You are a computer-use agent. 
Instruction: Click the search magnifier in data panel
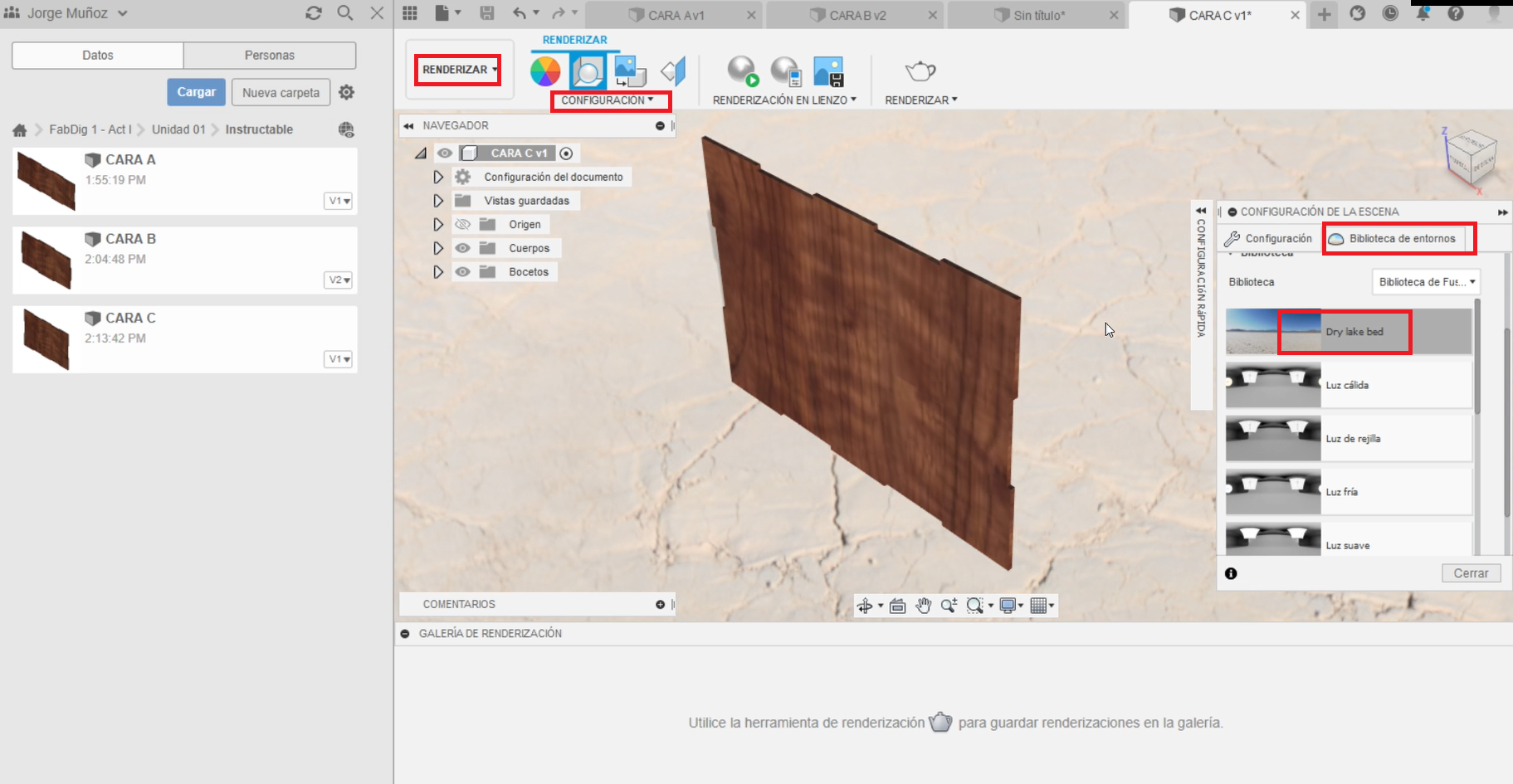(345, 13)
